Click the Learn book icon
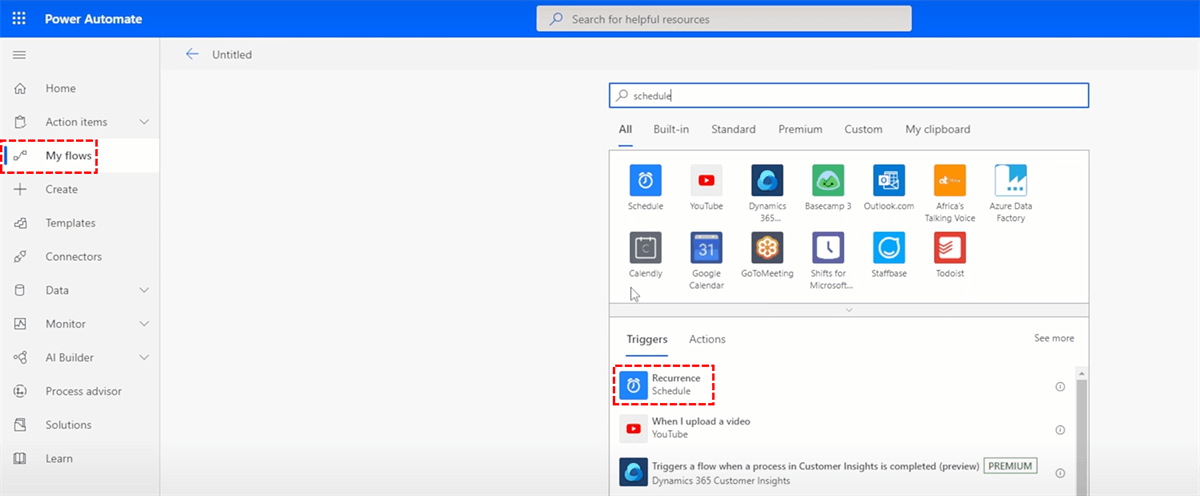1200x496 pixels. (x=20, y=459)
